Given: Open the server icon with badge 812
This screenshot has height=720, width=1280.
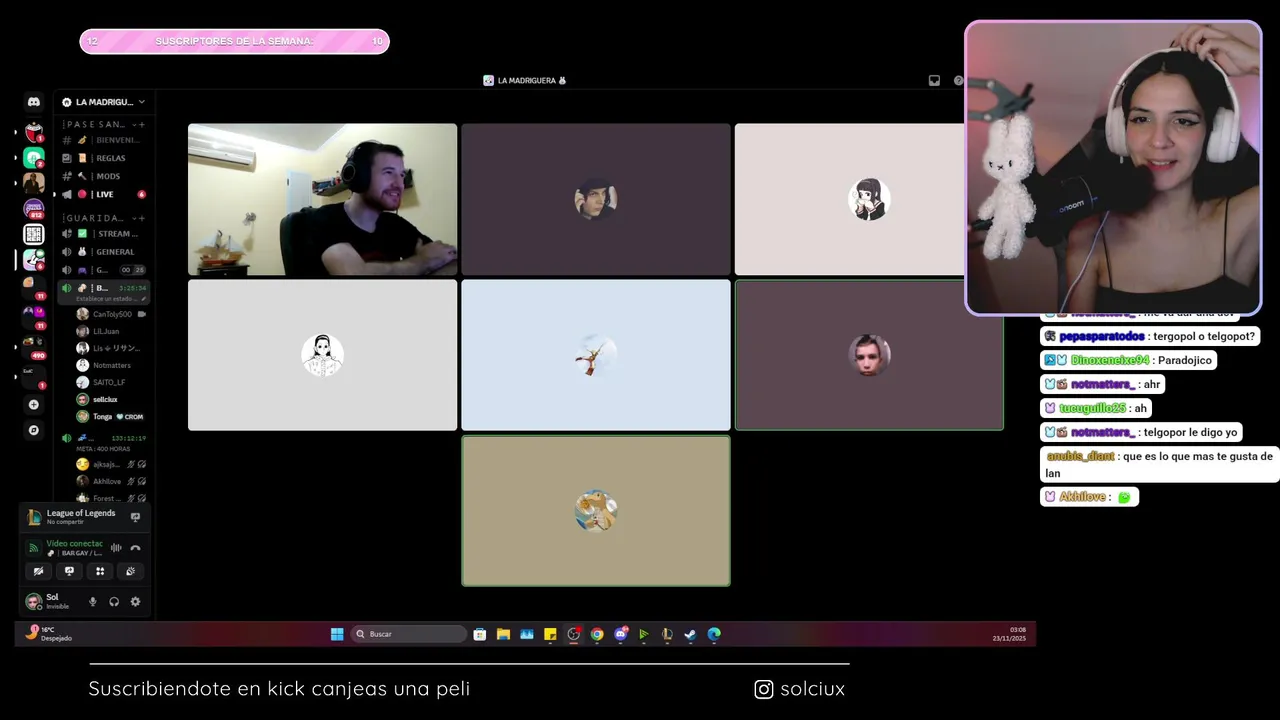Looking at the screenshot, I should tap(33, 209).
